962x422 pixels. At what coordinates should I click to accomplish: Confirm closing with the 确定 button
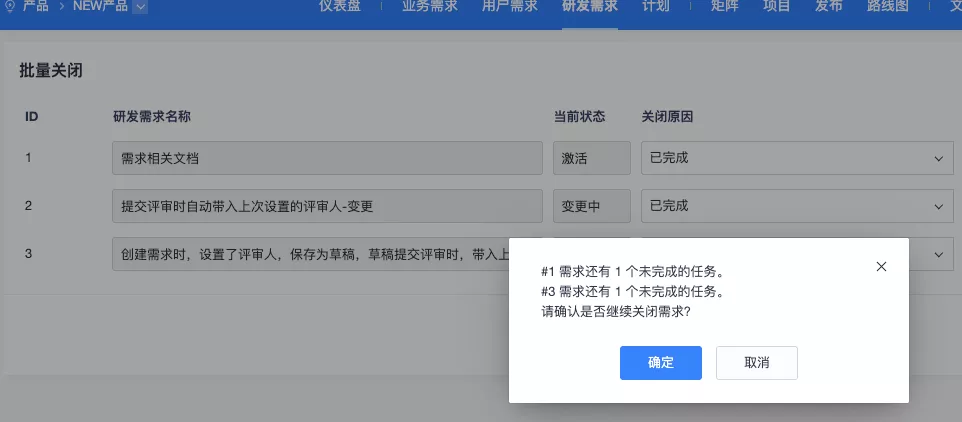(661, 363)
